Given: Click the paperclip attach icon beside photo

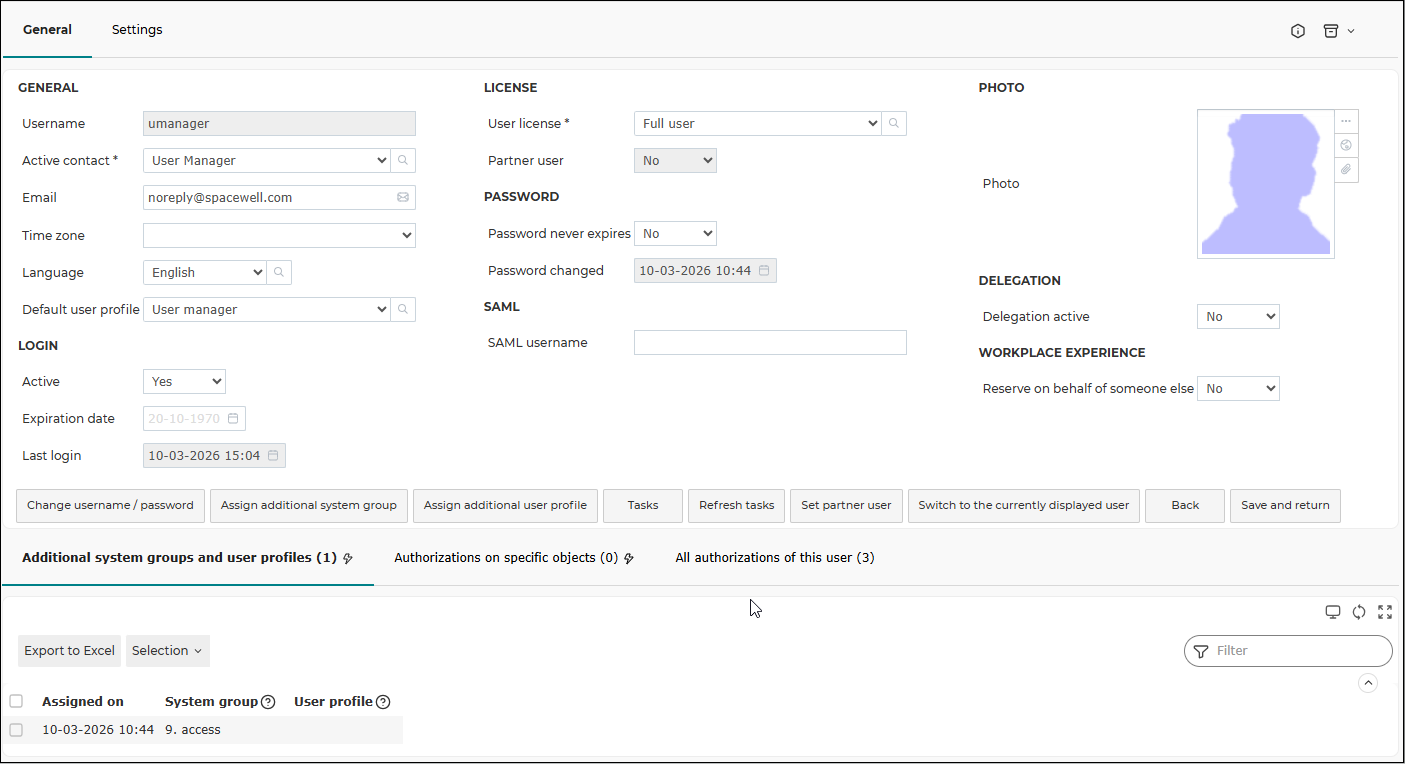Looking at the screenshot, I should 1346,170.
